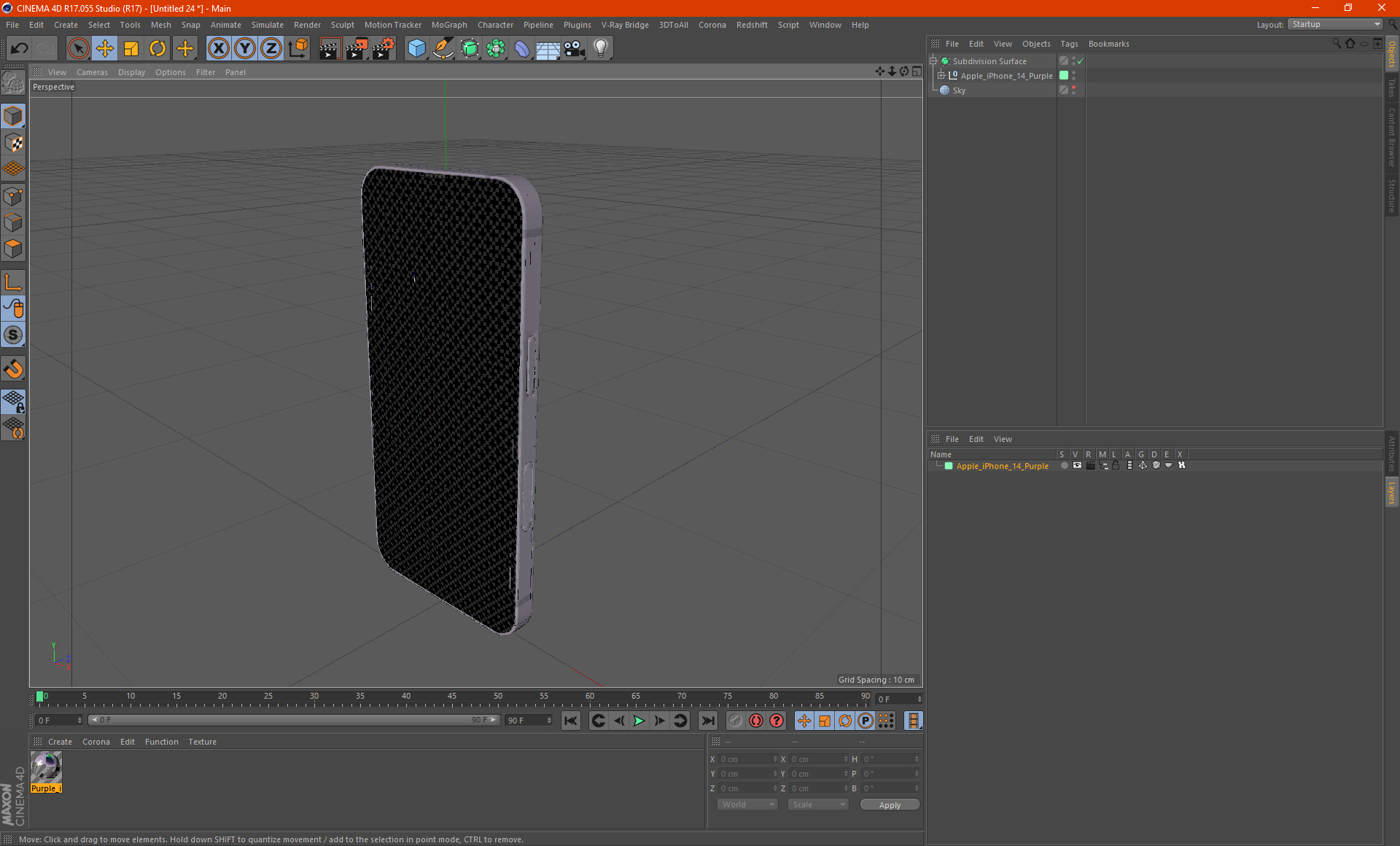The height and width of the screenshot is (846, 1400).
Task: Open the deformer Bend icon
Action: pos(523,49)
